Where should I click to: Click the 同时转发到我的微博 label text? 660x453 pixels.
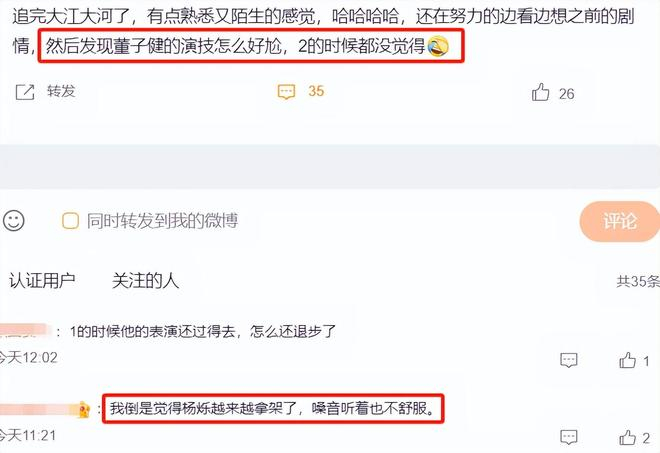(x=162, y=221)
